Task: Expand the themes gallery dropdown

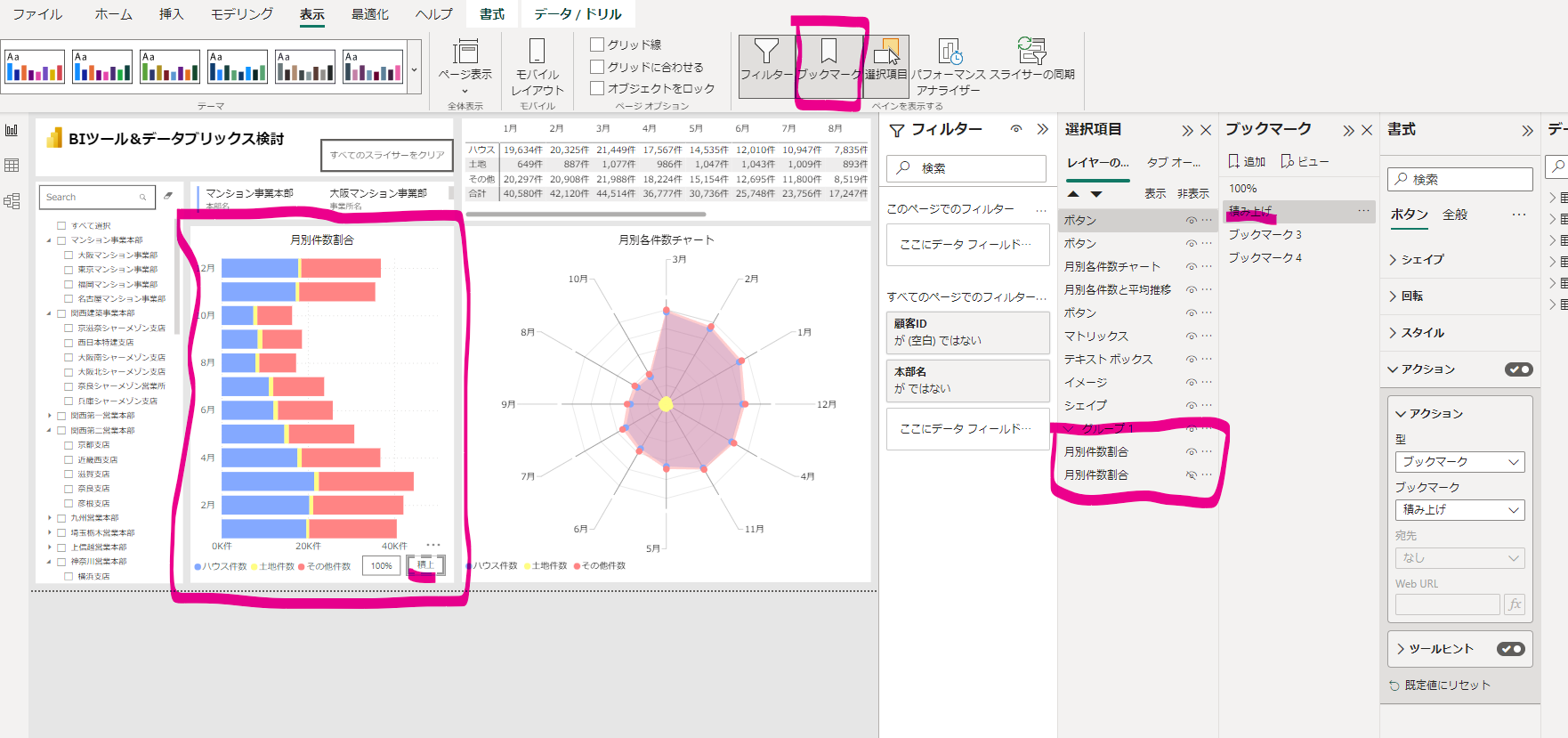Action: (414, 67)
